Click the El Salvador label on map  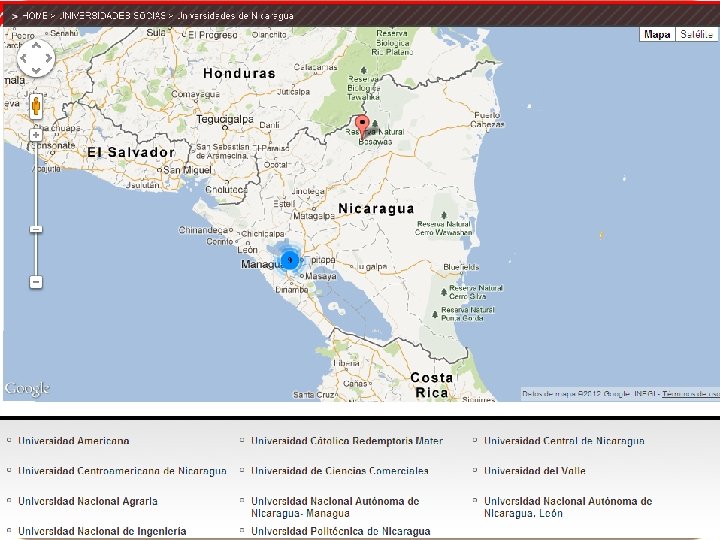click(131, 152)
